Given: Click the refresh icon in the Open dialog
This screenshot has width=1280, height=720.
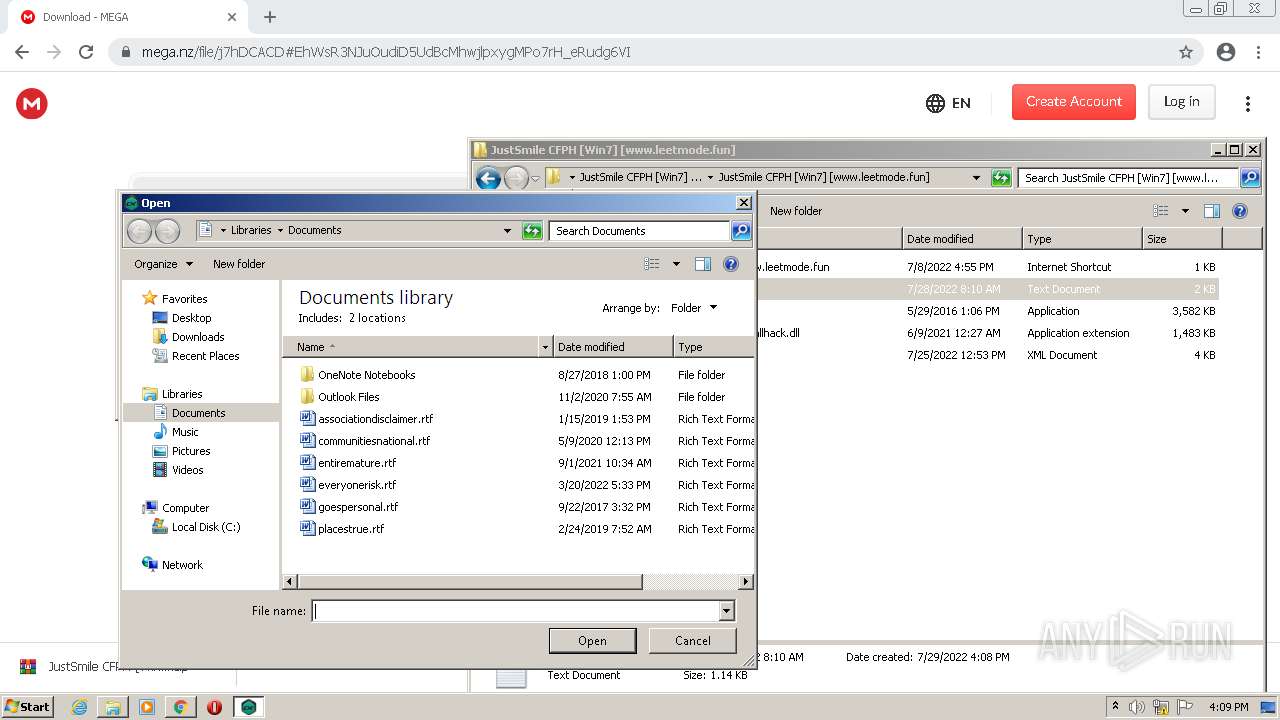Looking at the screenshot, I should tap(532, 231).
